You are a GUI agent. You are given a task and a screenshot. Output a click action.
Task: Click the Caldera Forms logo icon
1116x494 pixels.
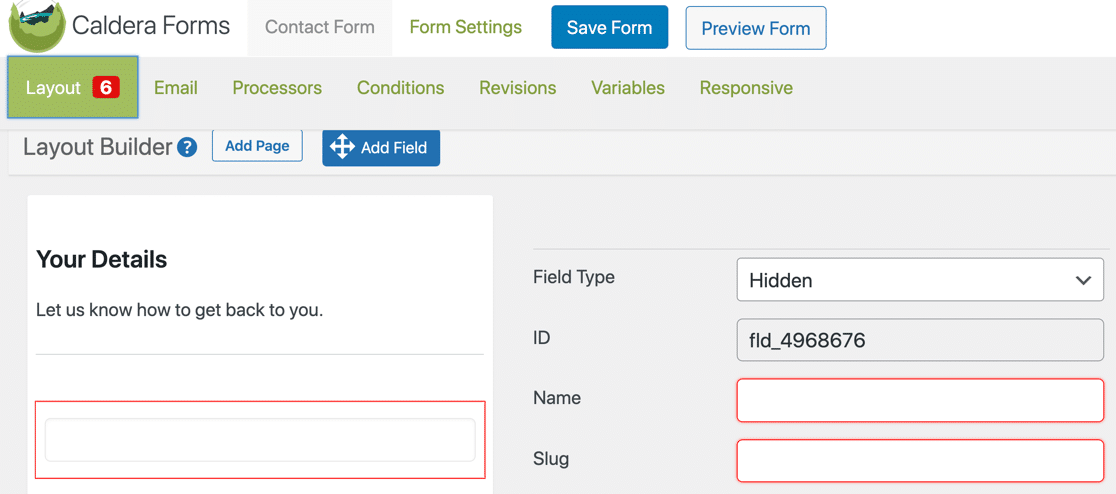[x=37, y=26]
